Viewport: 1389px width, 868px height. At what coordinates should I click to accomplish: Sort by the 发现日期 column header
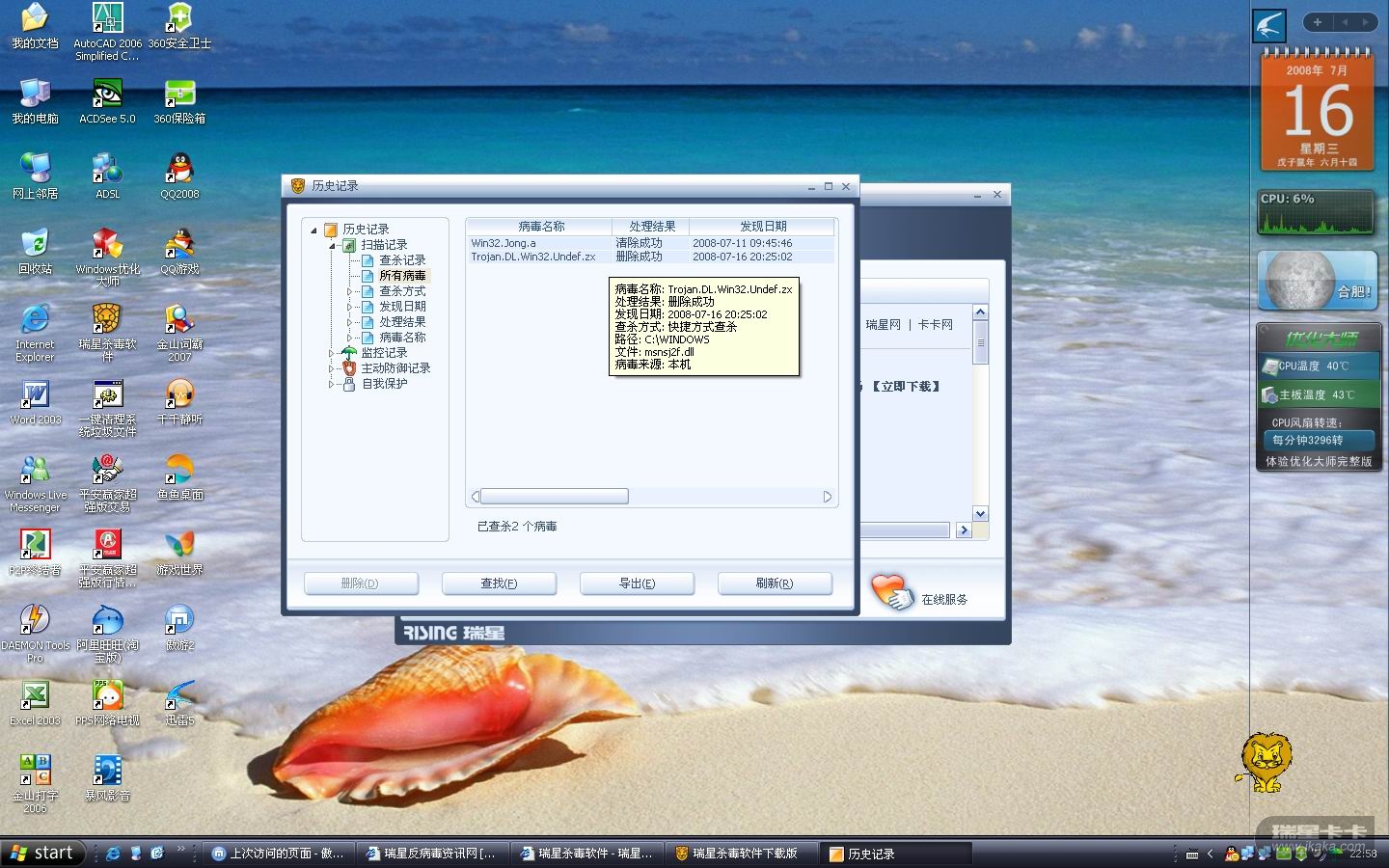pyautogui.click(x=762, y=227)
